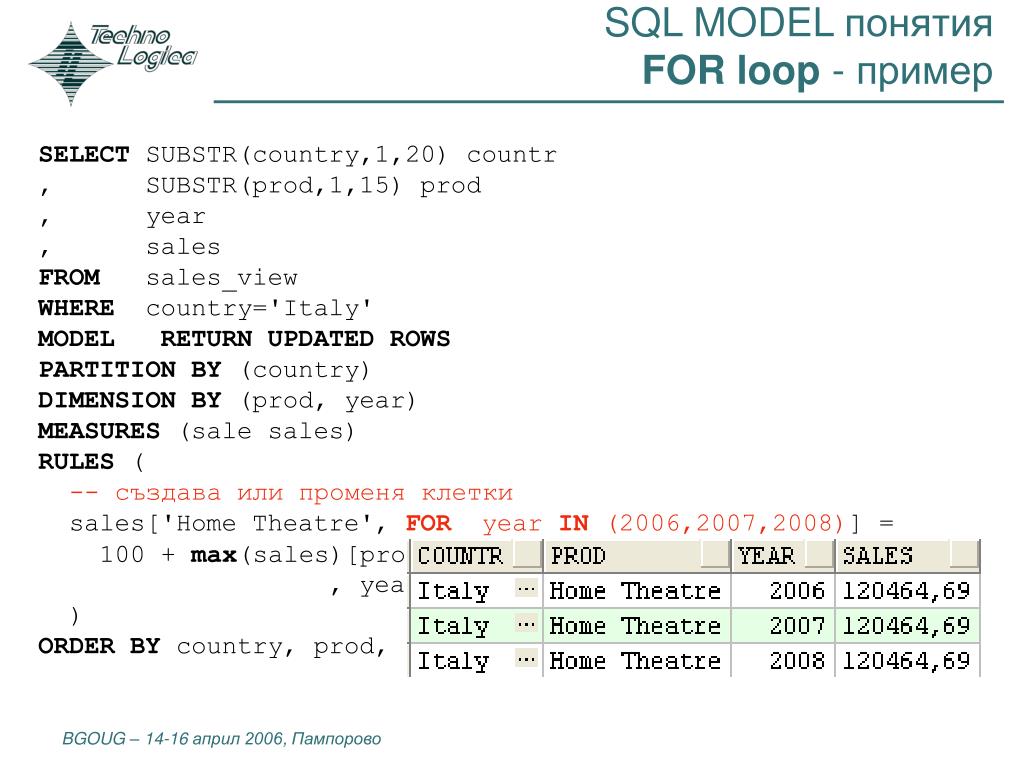Click the 'DIMENSION BY' keyword
Image resolution: width=1024 pixels, height=768 pixels.
(x=130, y=400)
